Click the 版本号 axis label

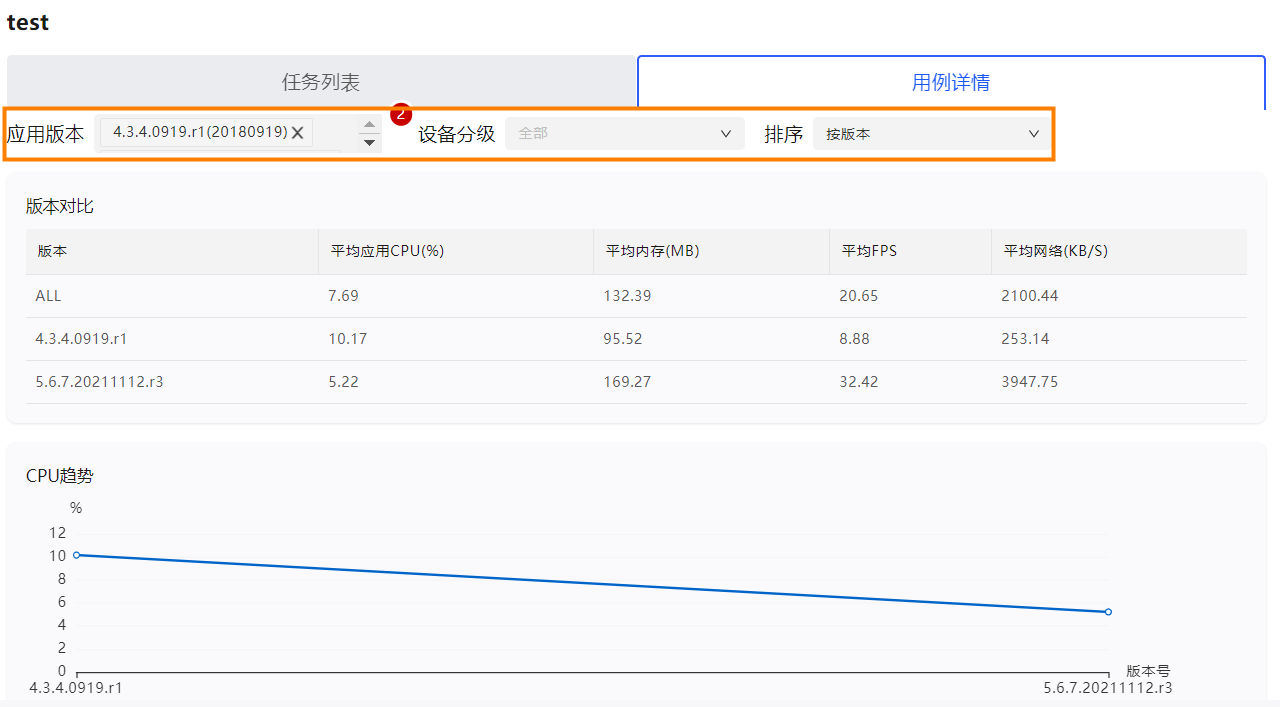point(1148,671)
